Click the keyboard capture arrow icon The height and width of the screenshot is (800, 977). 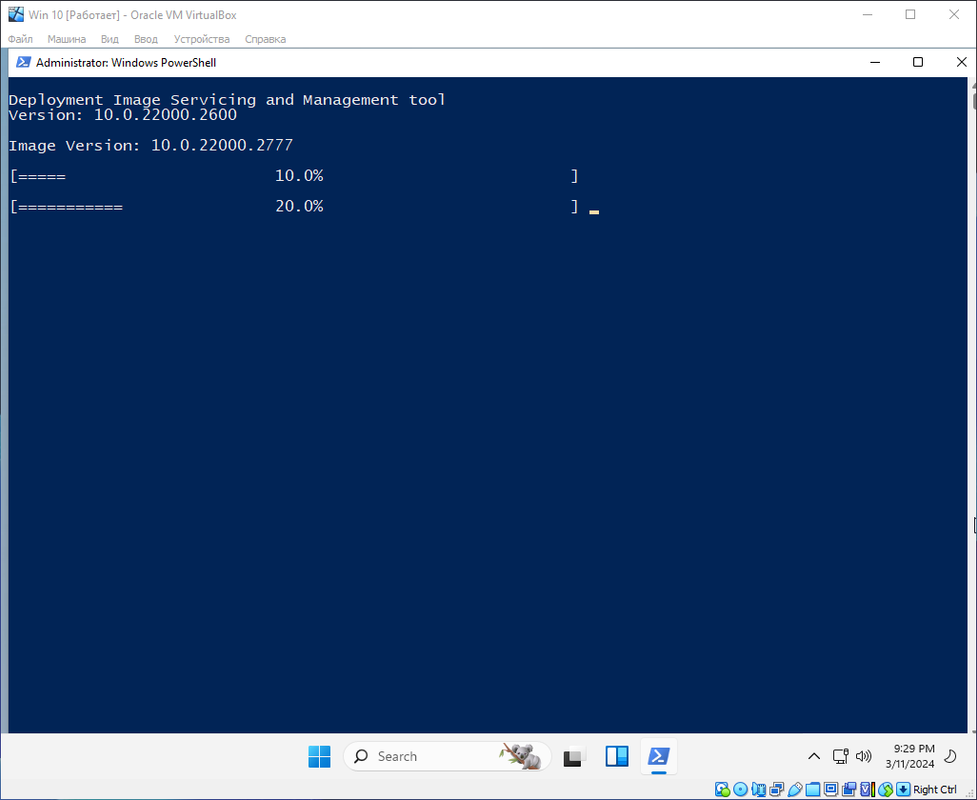tap(903, 789)
